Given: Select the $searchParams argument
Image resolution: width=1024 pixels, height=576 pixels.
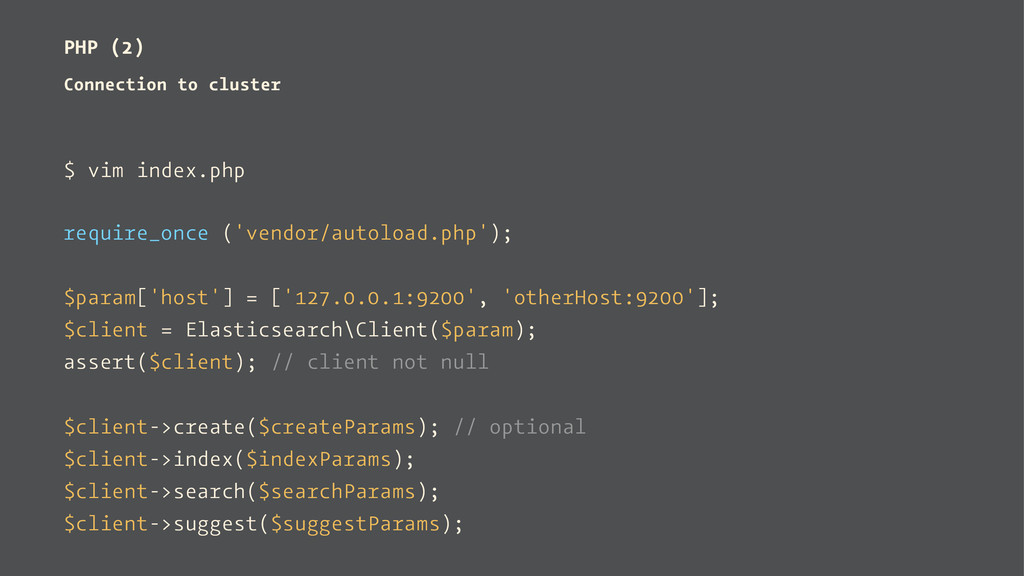Looking at the screenshot, I should (x=337, y=491).
